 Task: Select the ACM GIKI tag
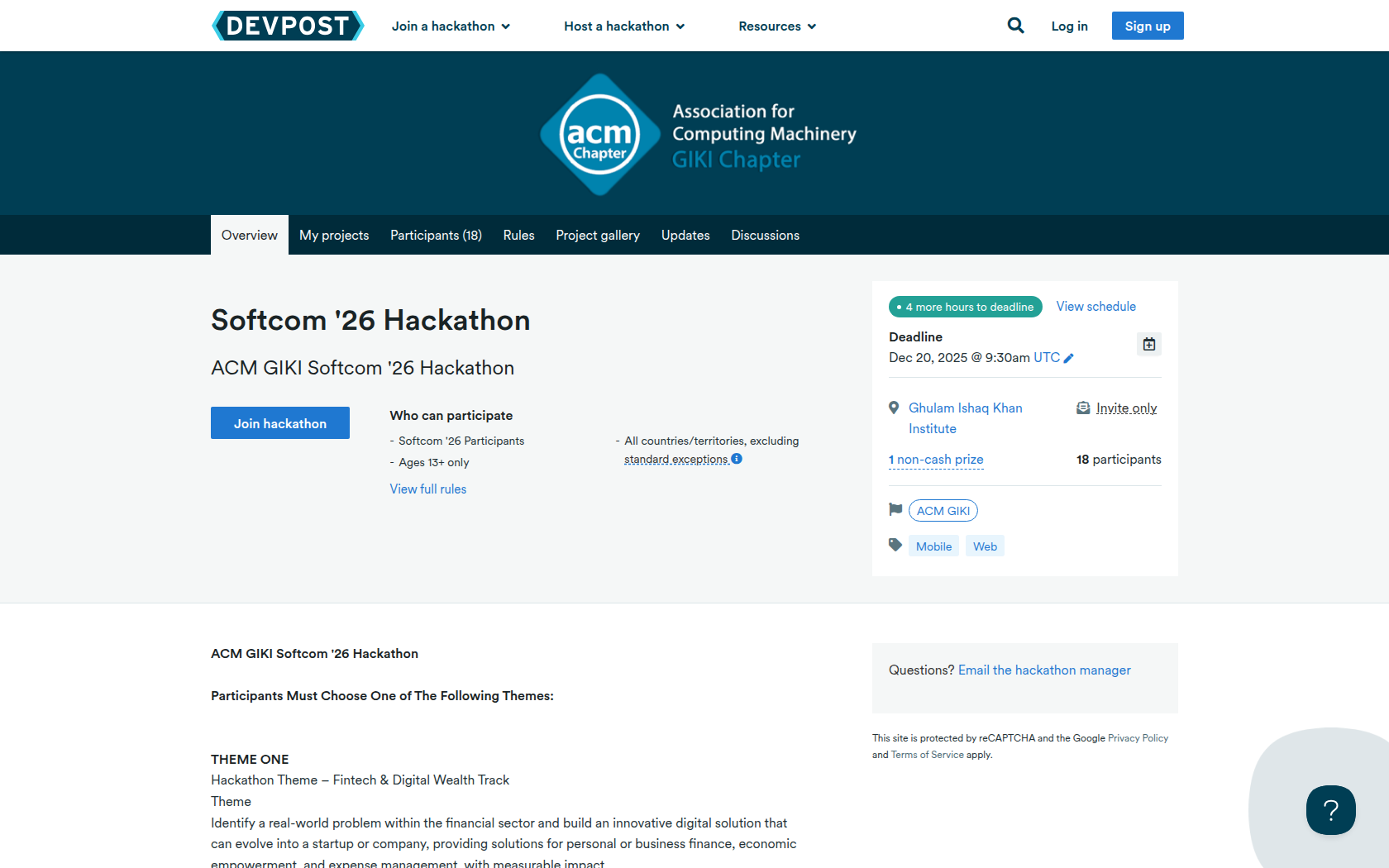943,511
